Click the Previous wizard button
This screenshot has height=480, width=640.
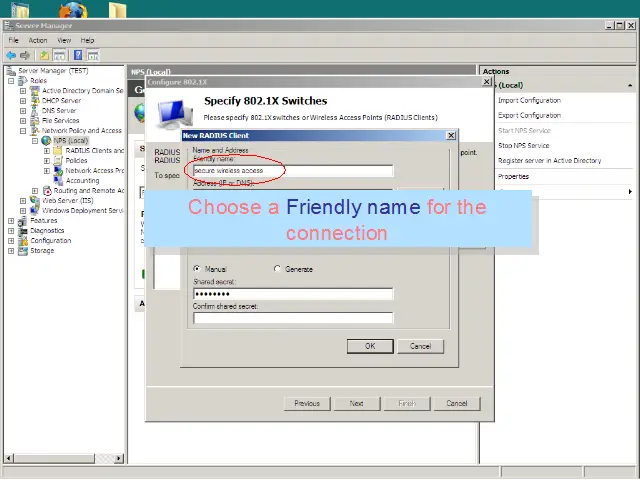tap(307, 403)
